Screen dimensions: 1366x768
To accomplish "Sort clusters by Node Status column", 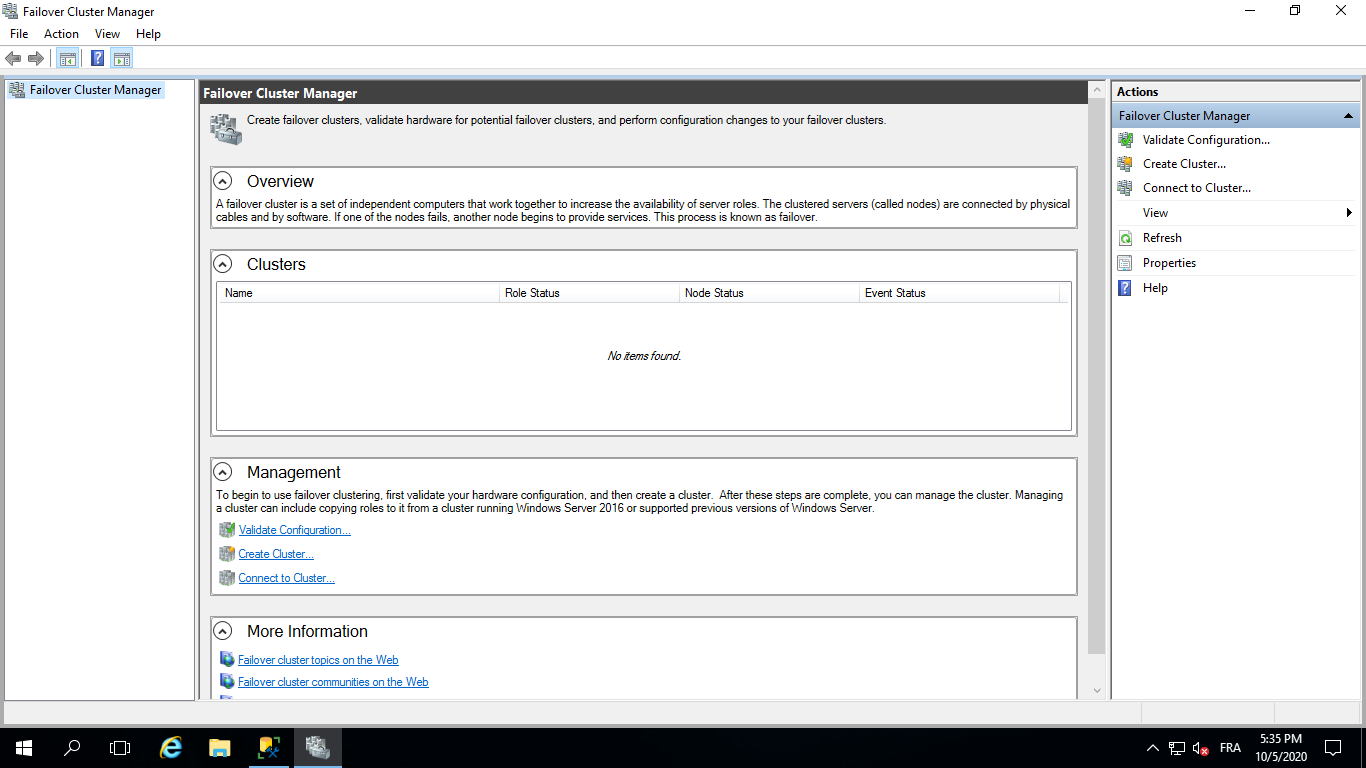I will pyautogui.click(x=769, y=293).
